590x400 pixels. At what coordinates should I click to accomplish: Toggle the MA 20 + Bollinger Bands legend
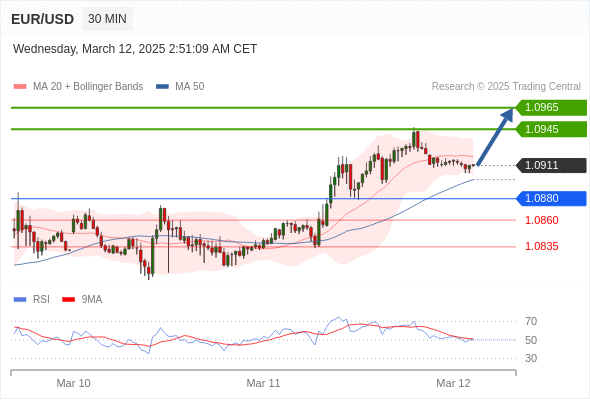[88, 87]
